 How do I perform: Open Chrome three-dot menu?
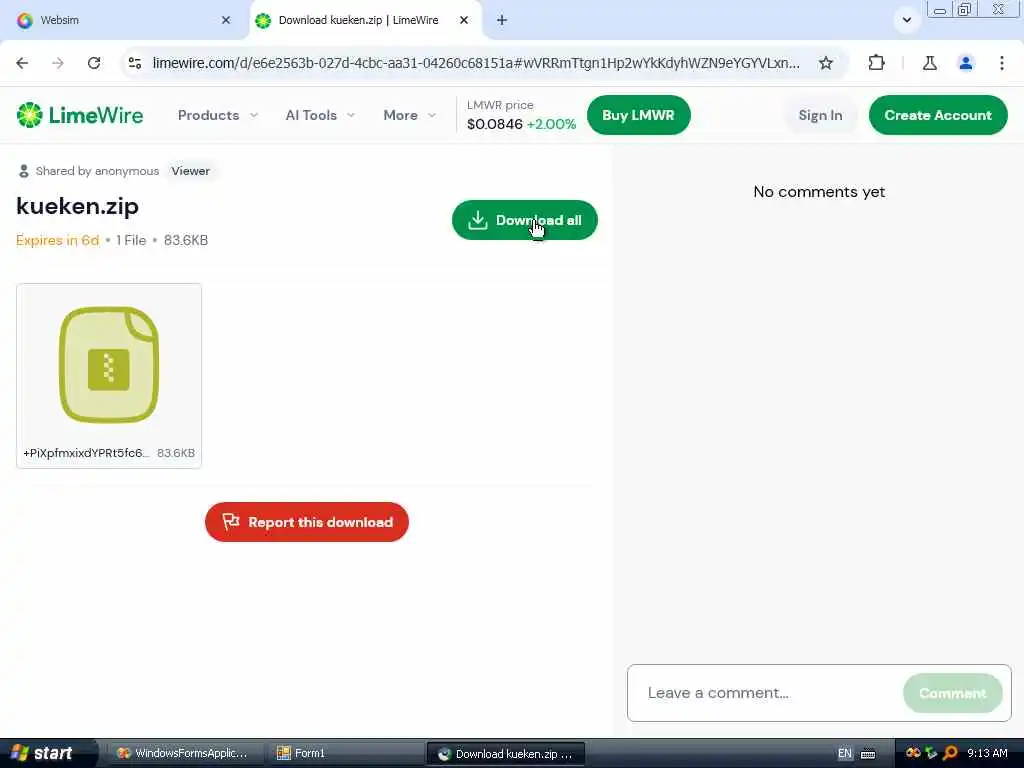click(x=1002, y=63)
